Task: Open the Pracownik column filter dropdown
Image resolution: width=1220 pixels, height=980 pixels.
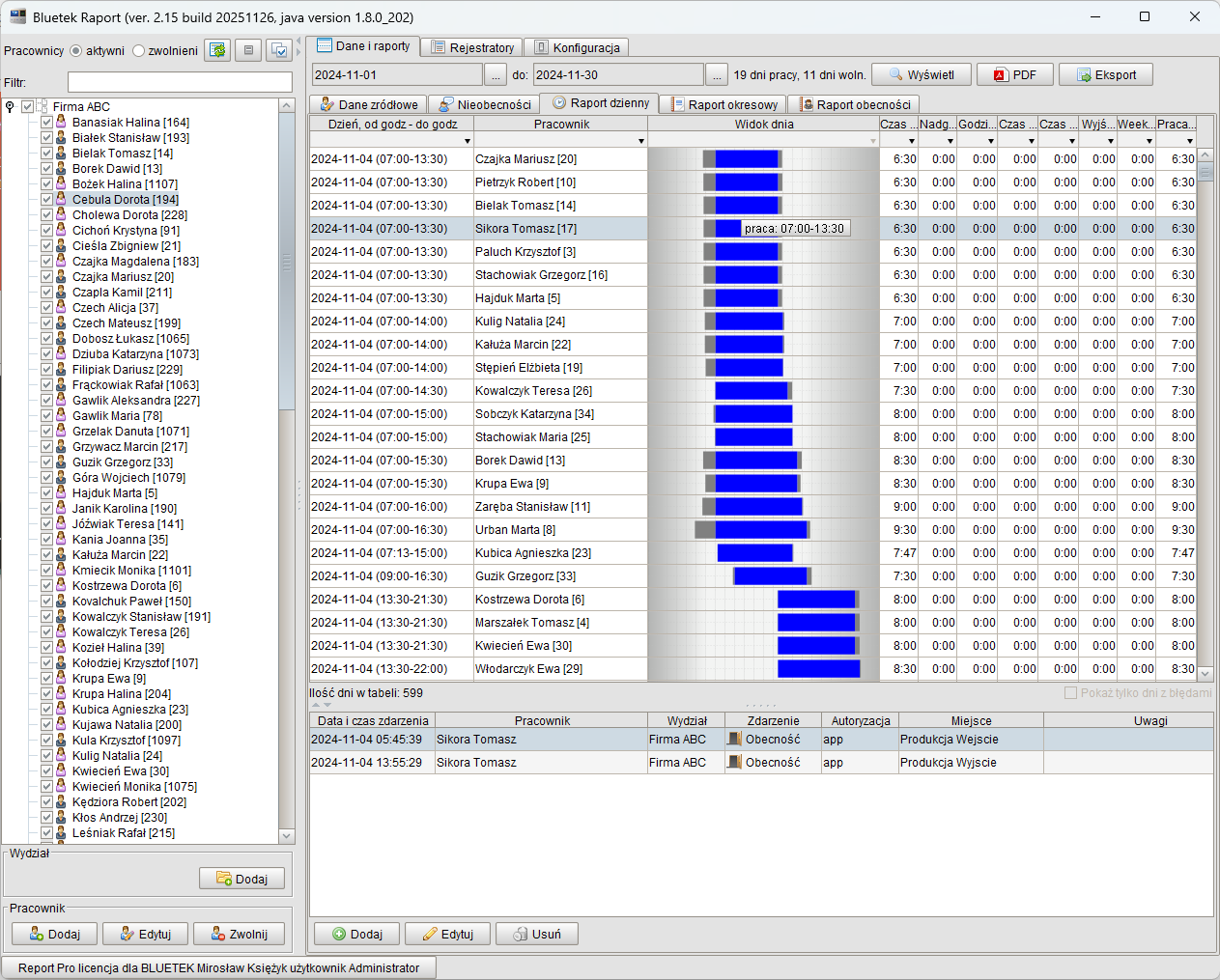Action: [x=640, y=141]
